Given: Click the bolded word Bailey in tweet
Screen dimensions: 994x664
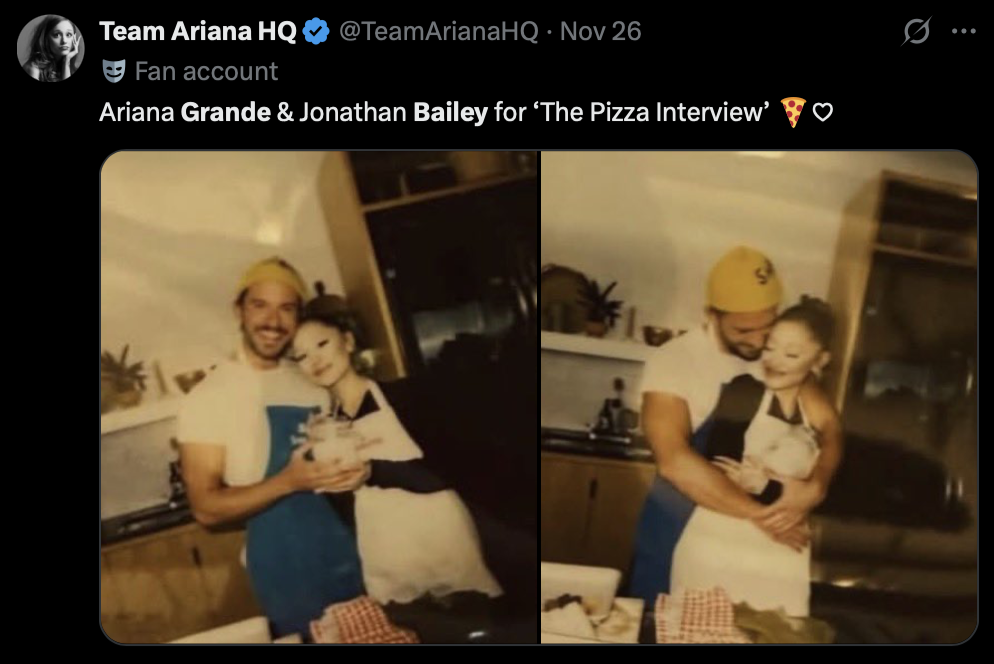Looking at the screenshot, I should (451, 112).
